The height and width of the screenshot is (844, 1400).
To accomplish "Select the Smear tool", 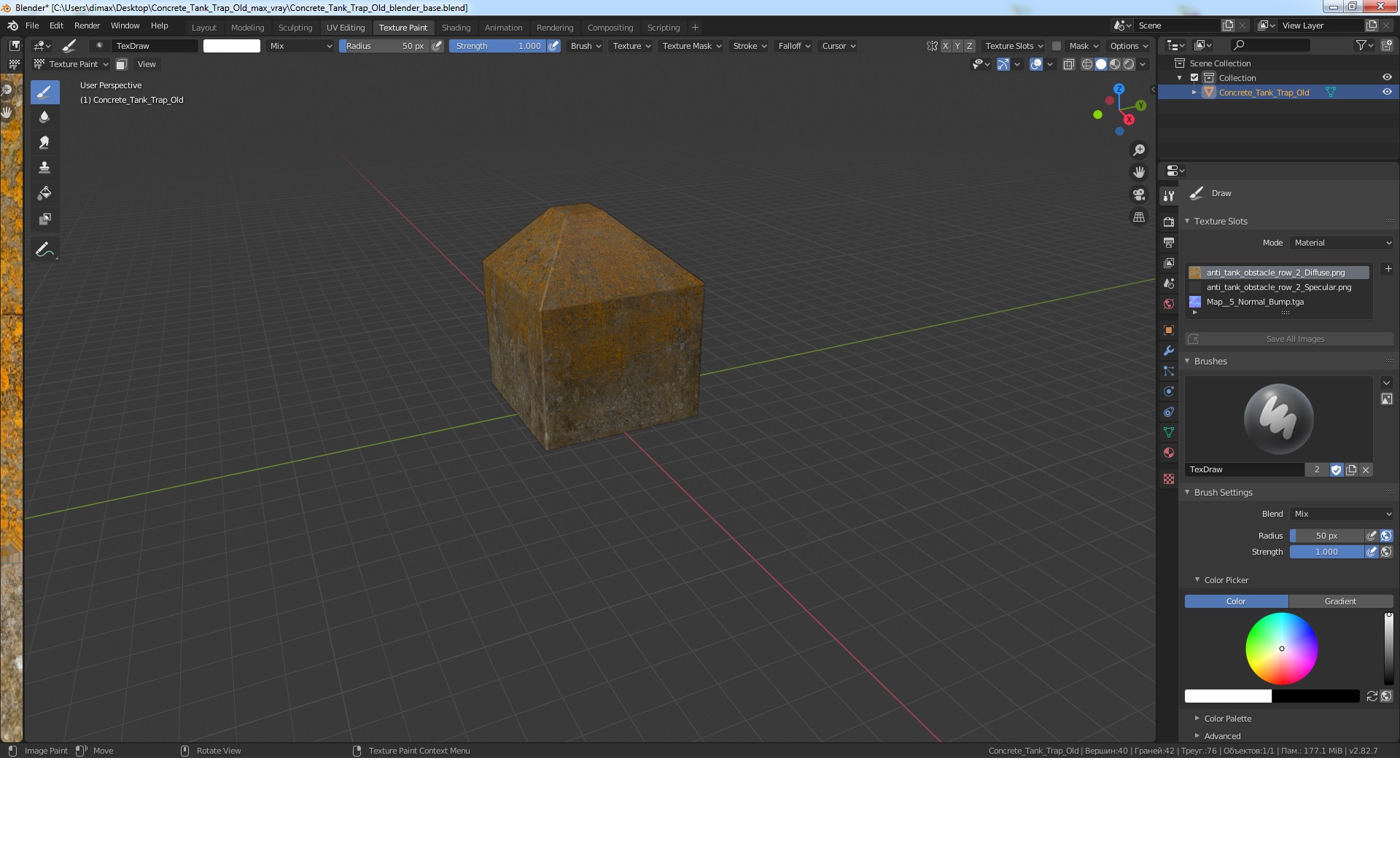I will click(x=44, y=143).
